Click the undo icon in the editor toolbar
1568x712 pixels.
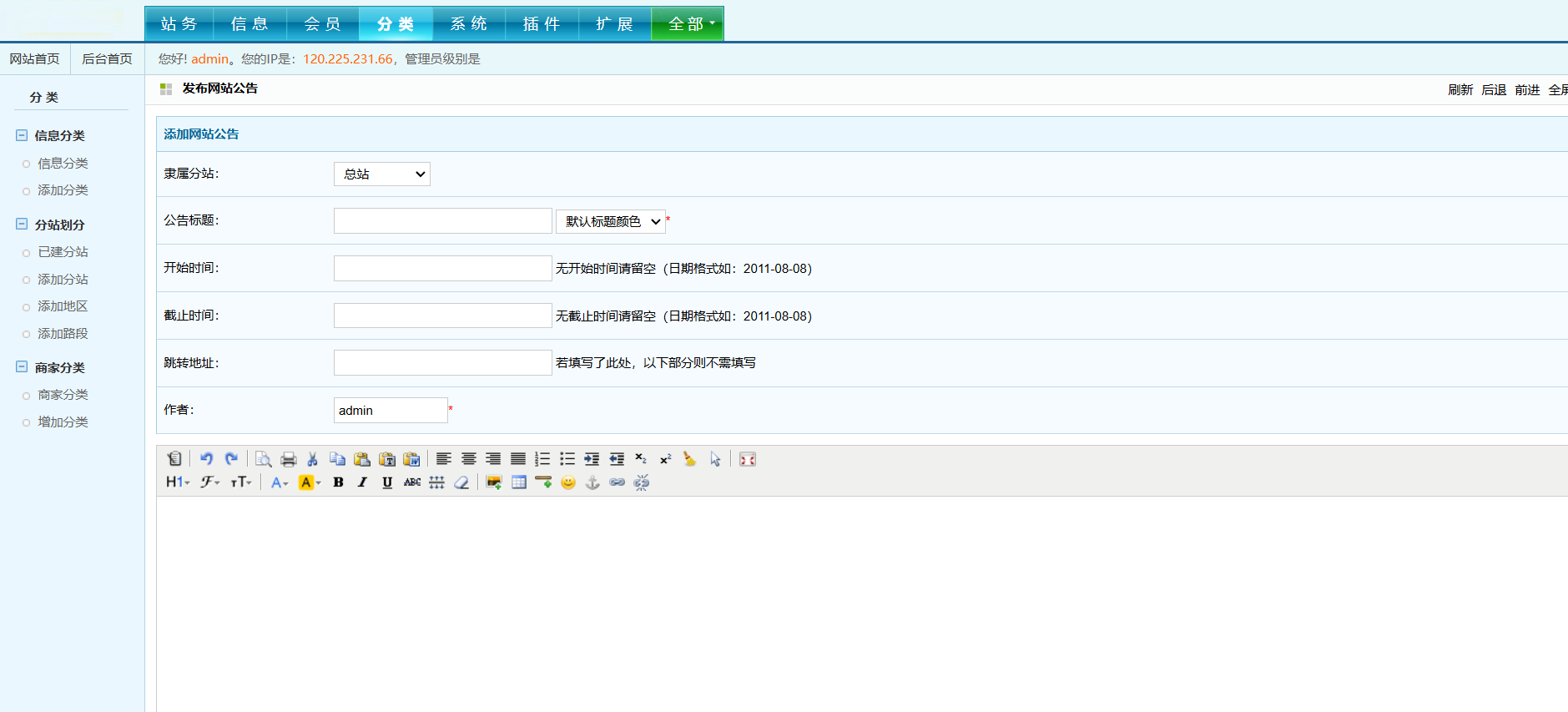click(206, 459)
